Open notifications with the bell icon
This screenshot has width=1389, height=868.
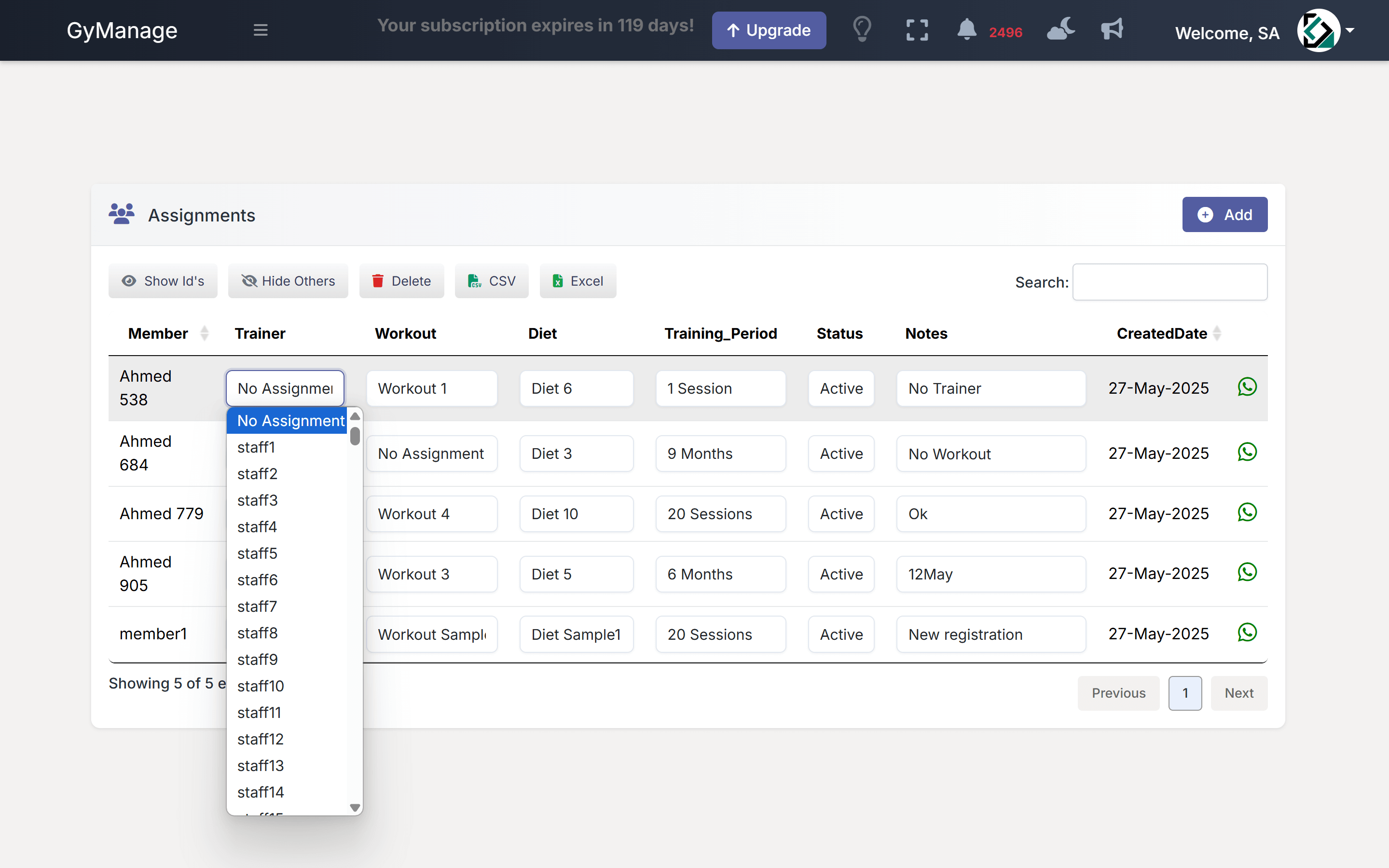point(966,29)
